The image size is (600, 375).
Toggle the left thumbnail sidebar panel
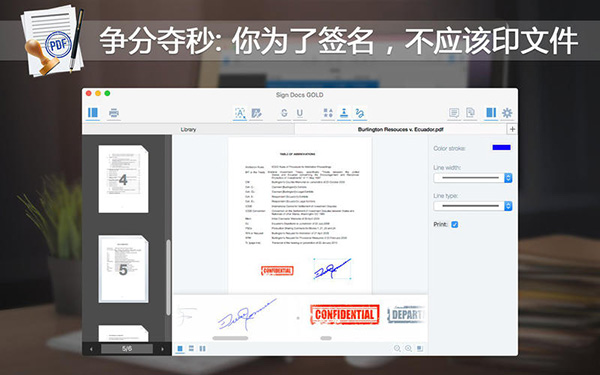[93, 113]
